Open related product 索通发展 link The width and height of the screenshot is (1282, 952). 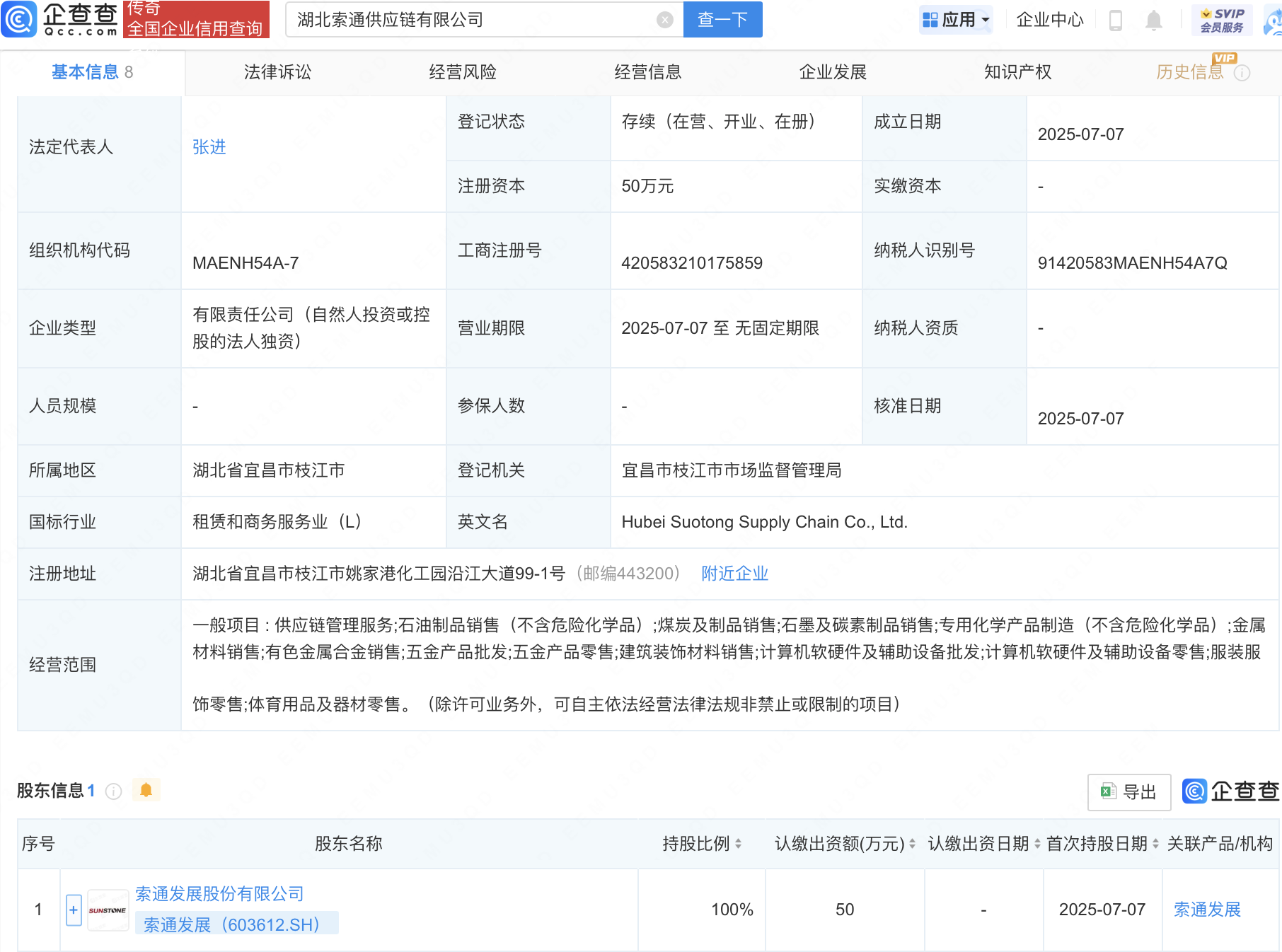pos(1207,910)
